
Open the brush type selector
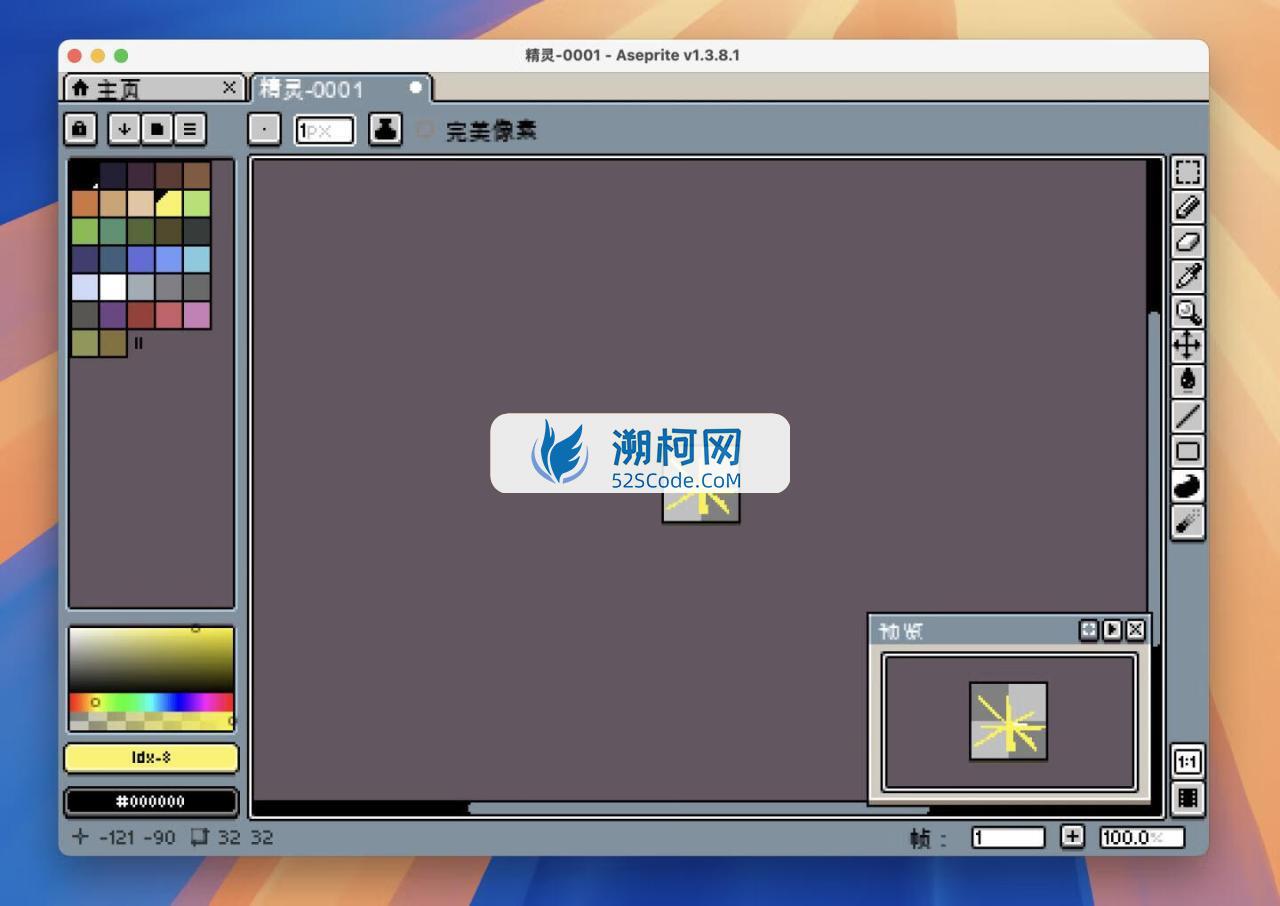click(x=264, y=130)
